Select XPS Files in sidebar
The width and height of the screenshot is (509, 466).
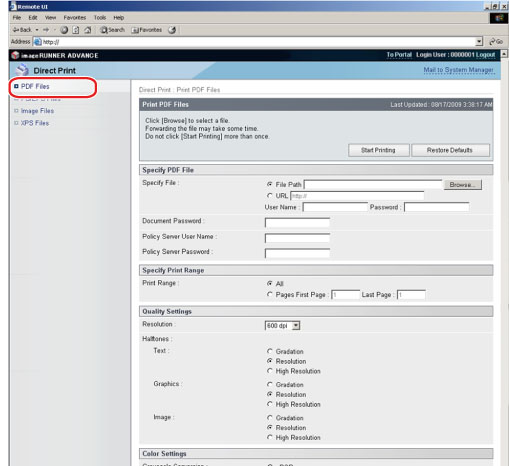tap(35, 123)
